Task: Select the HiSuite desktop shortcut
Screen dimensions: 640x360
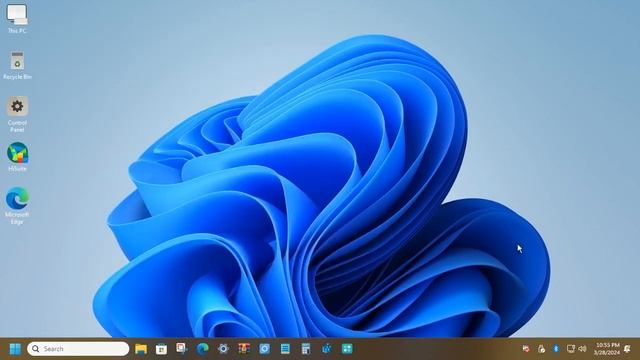Action: 17,157
